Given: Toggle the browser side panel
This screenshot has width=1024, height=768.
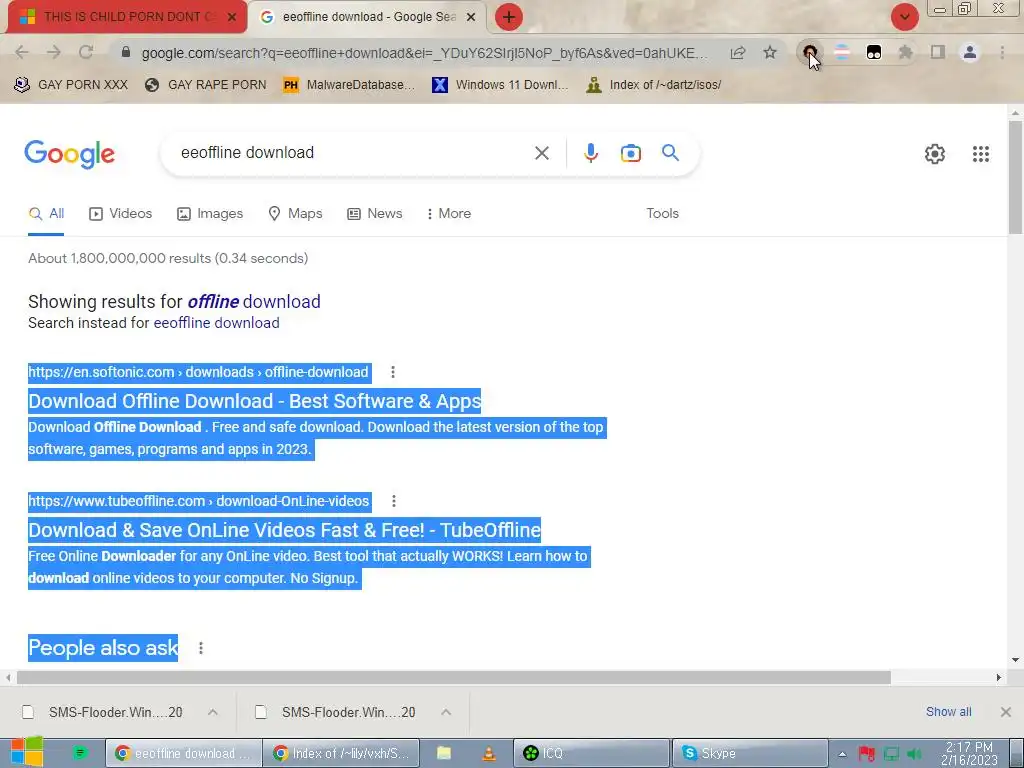Looking at the screenshot, I should point(938,52).
